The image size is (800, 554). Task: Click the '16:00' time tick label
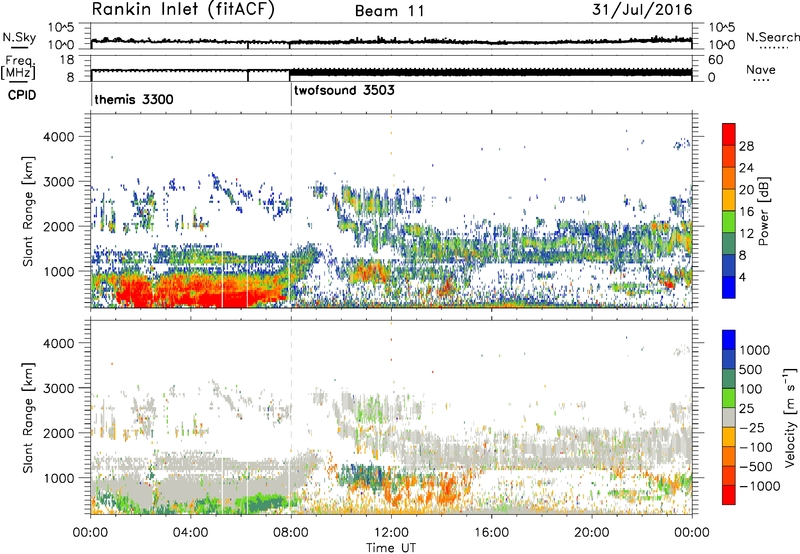coord(491,533)
